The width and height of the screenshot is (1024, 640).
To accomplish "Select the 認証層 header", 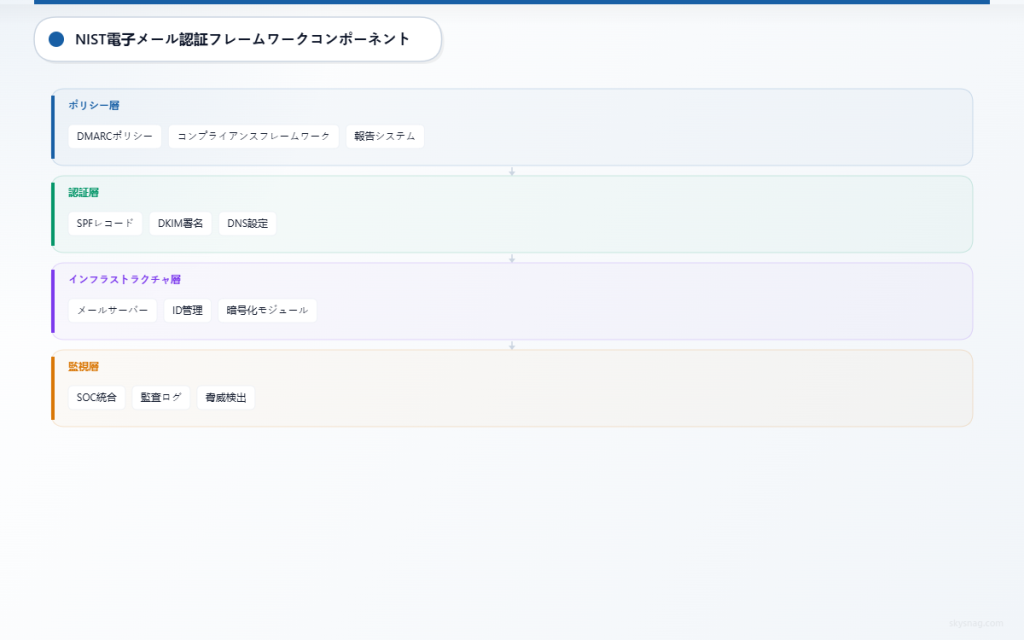I will click(83, 192).
